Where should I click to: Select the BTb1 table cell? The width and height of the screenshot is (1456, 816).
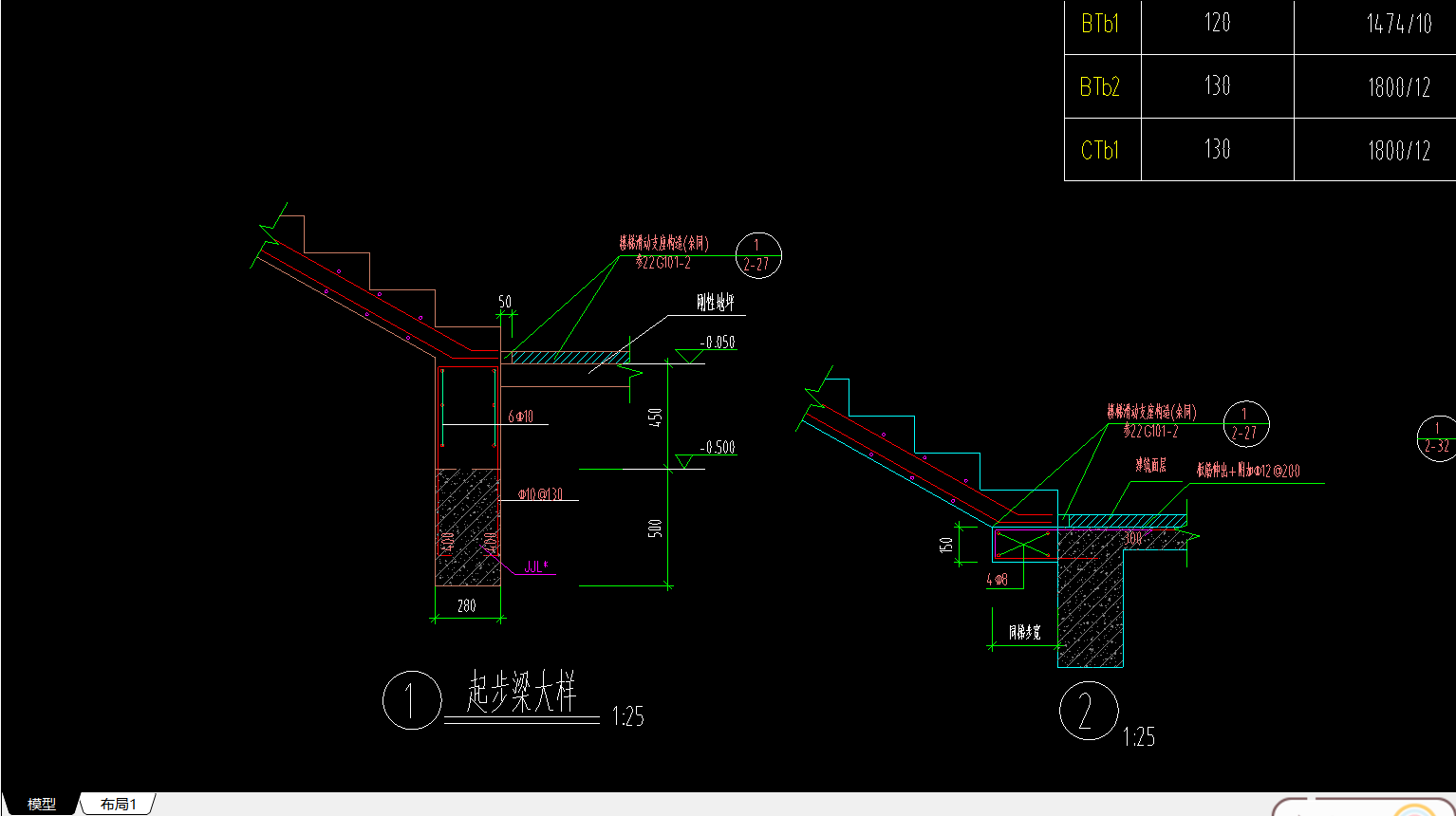tap(1100, 24)
